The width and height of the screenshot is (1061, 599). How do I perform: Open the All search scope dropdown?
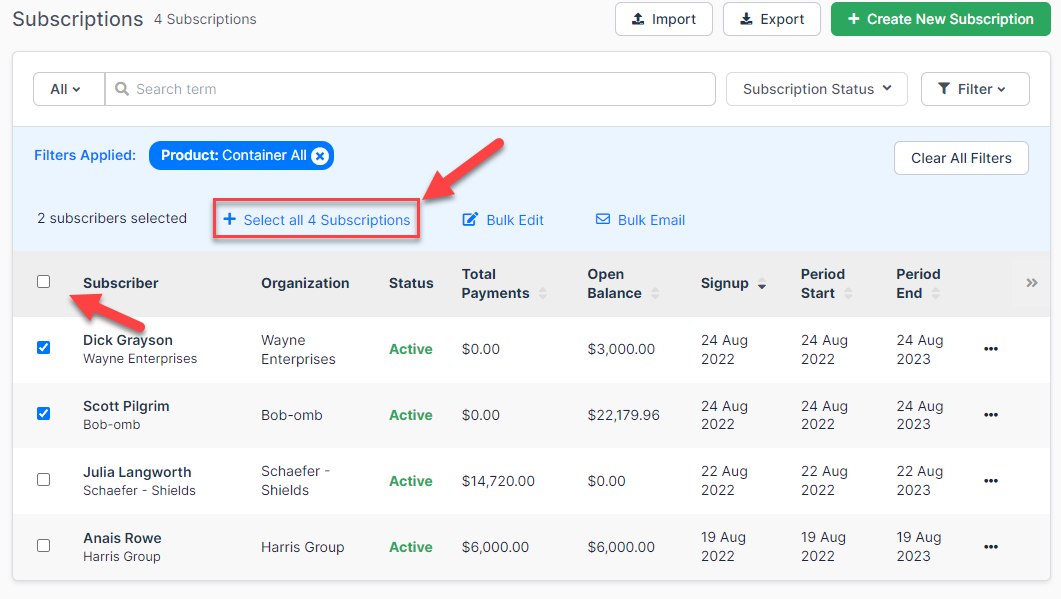coord(67,89)
